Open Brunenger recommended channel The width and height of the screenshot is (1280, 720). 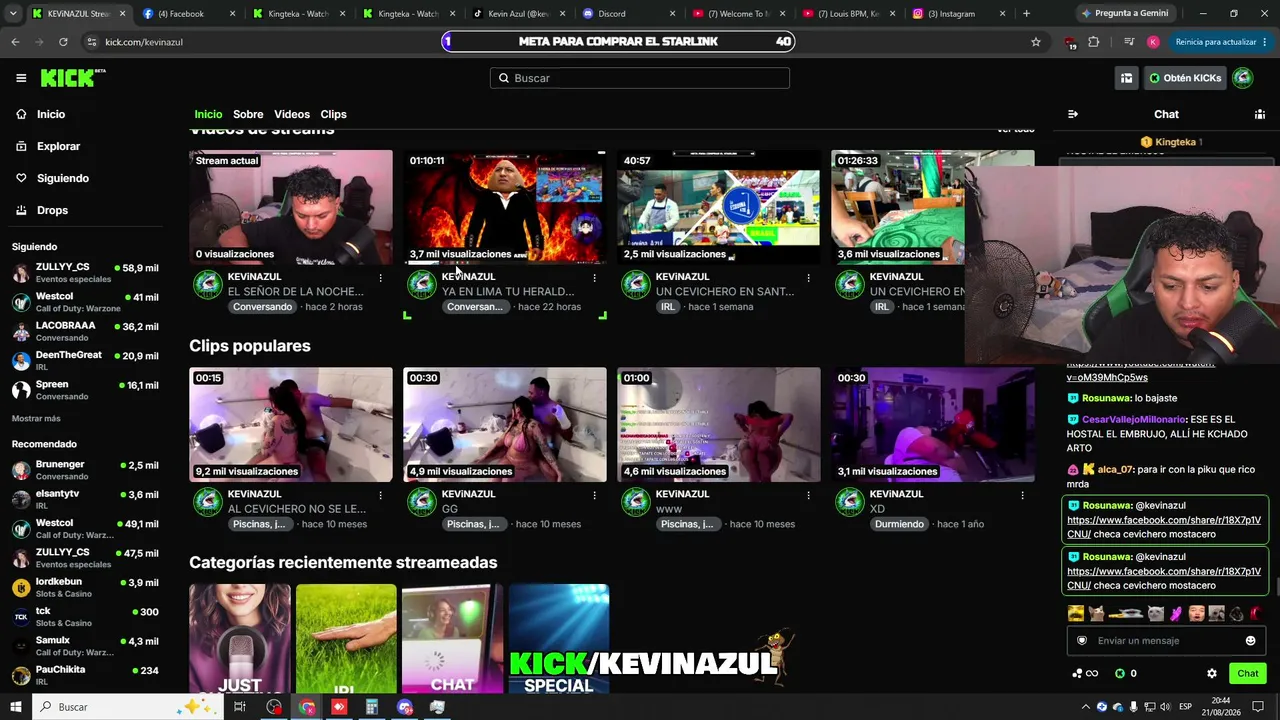coord(86,470)
